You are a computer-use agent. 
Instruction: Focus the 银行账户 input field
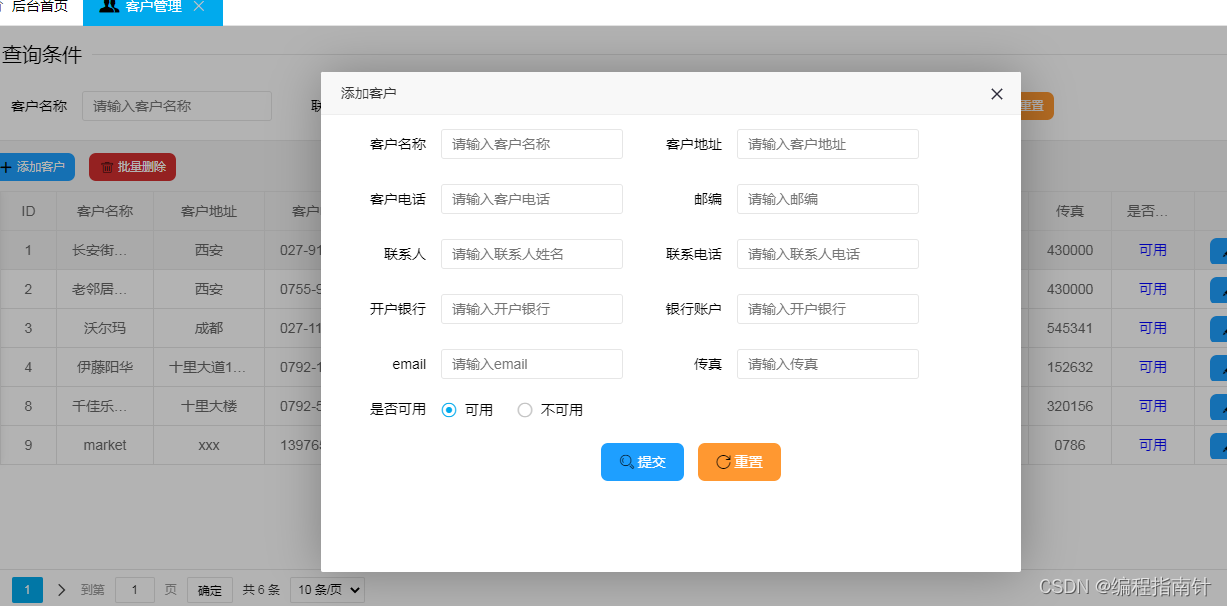tap(827, 309)
